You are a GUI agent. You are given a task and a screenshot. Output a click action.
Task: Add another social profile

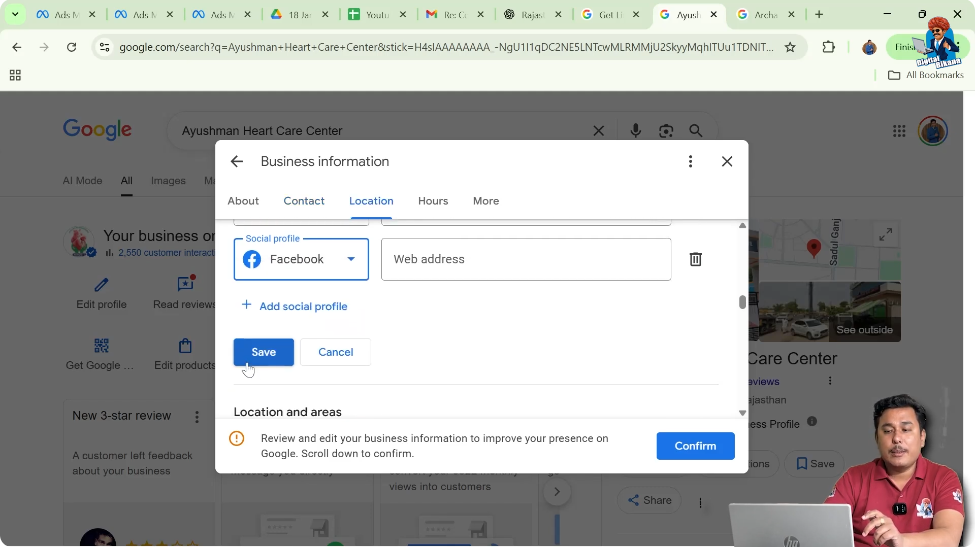coord(294,306)
